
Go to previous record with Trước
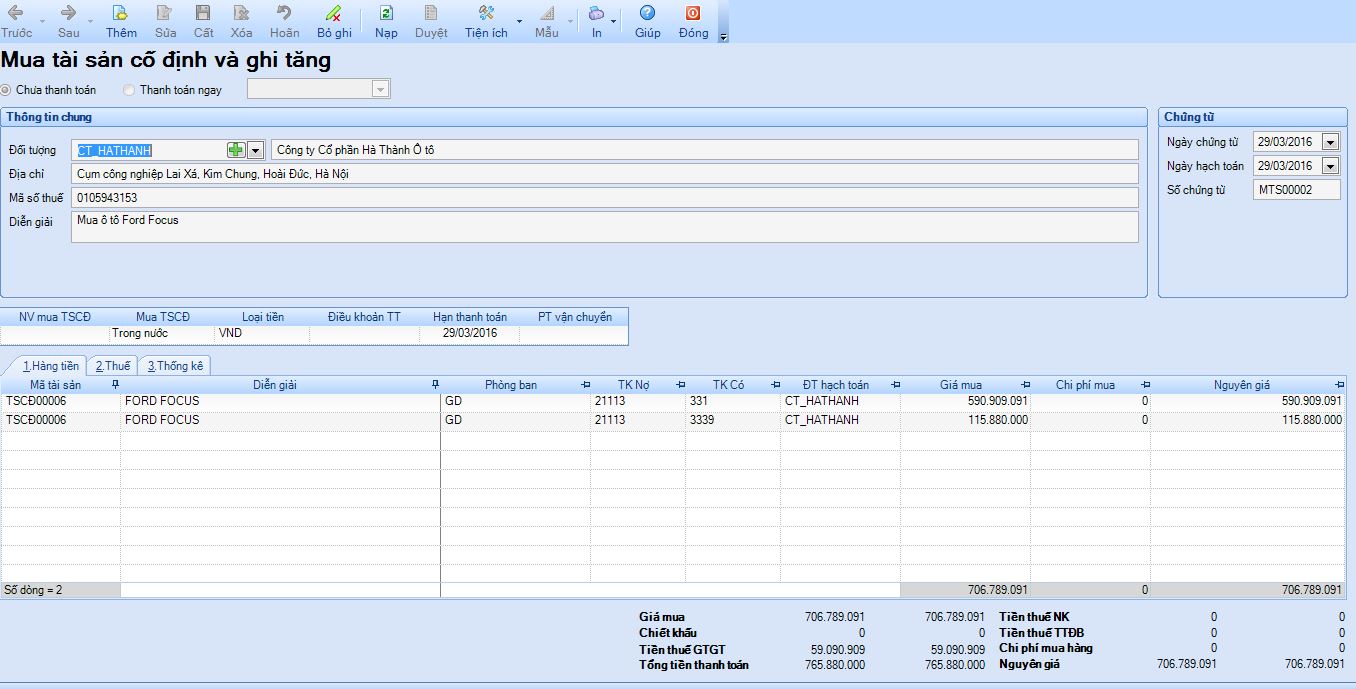coord(16,21)
